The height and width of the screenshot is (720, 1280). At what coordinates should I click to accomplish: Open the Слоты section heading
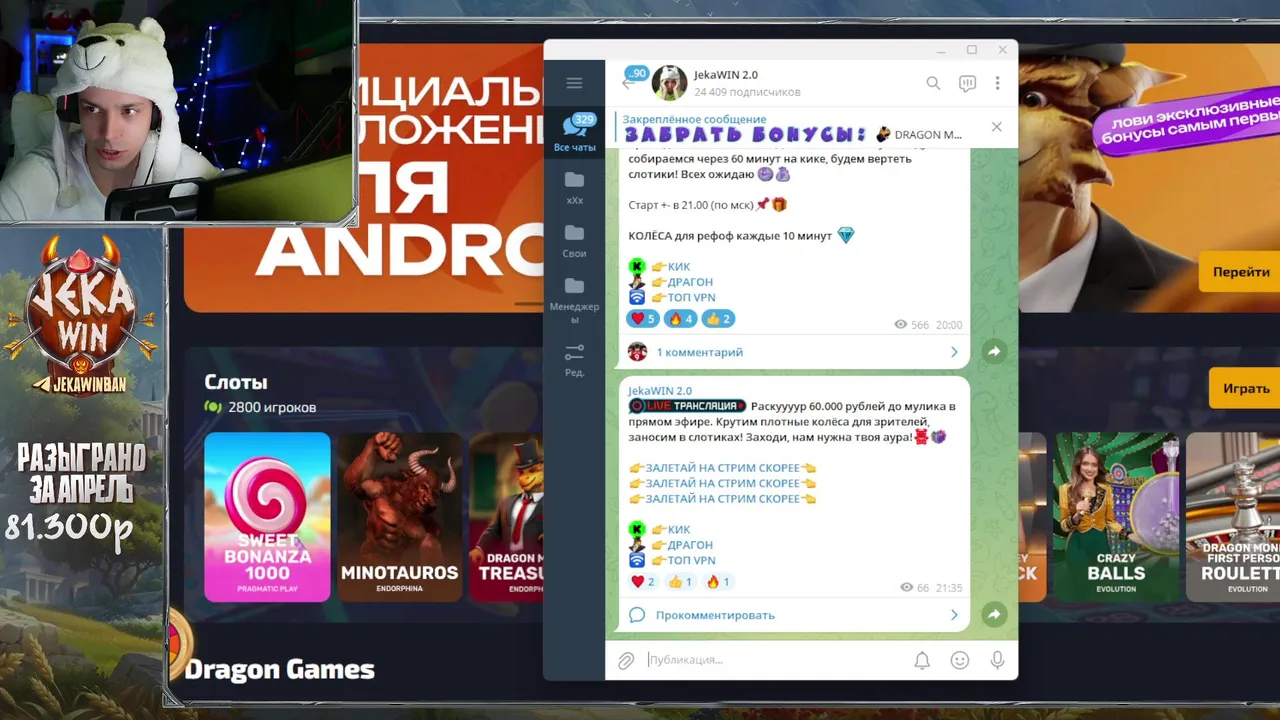tap(236, 382)
